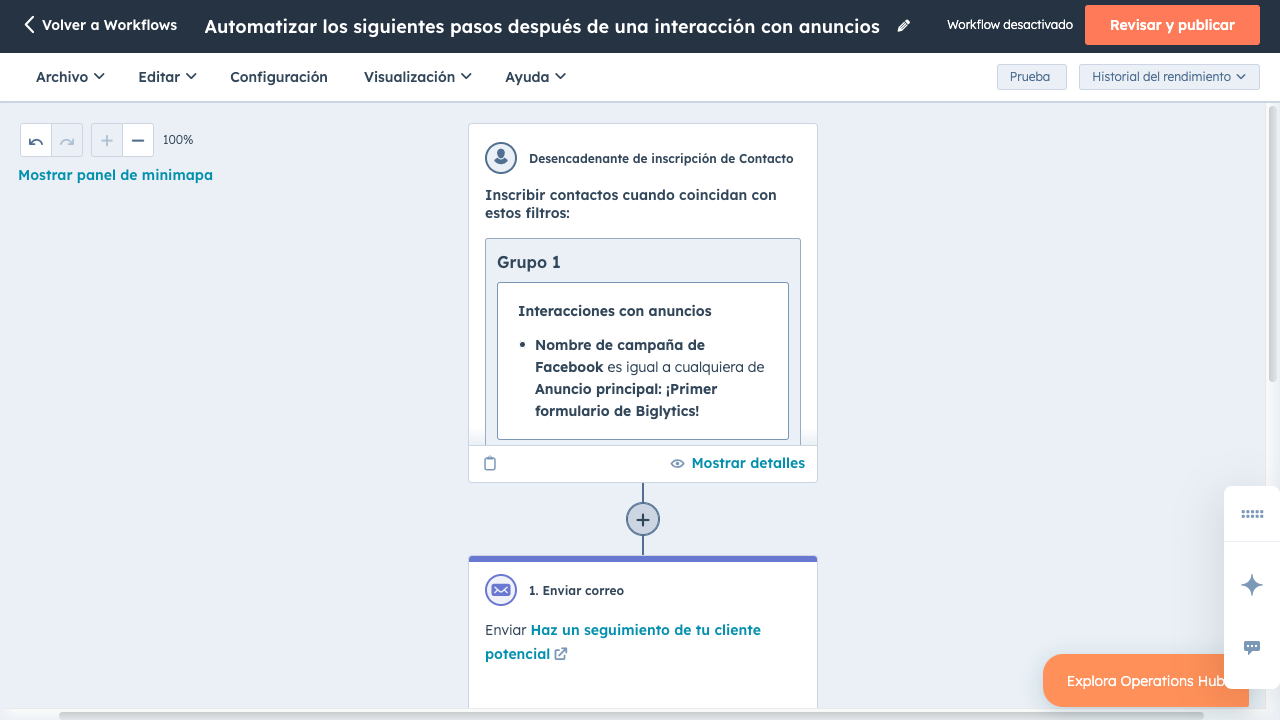Viewport: 1280px width, 720px height.
Task: Open the Ayuda menu
Action: tap(535, 77)
